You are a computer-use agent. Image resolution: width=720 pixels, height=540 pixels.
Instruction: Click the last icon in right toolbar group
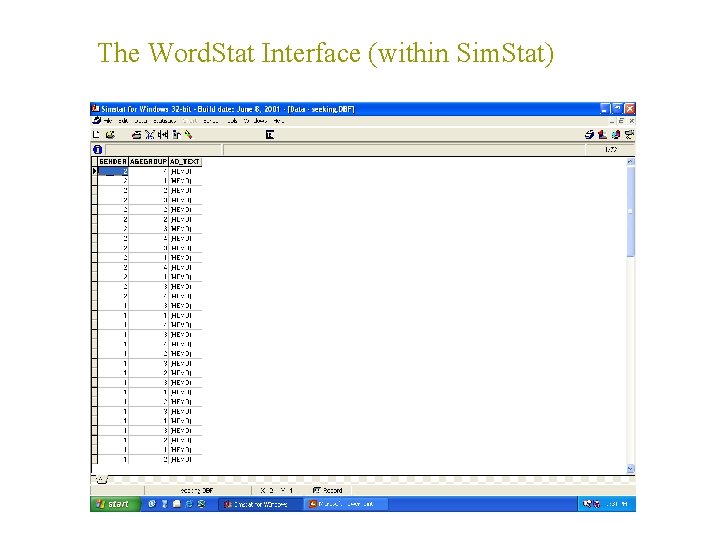[629, 135]
